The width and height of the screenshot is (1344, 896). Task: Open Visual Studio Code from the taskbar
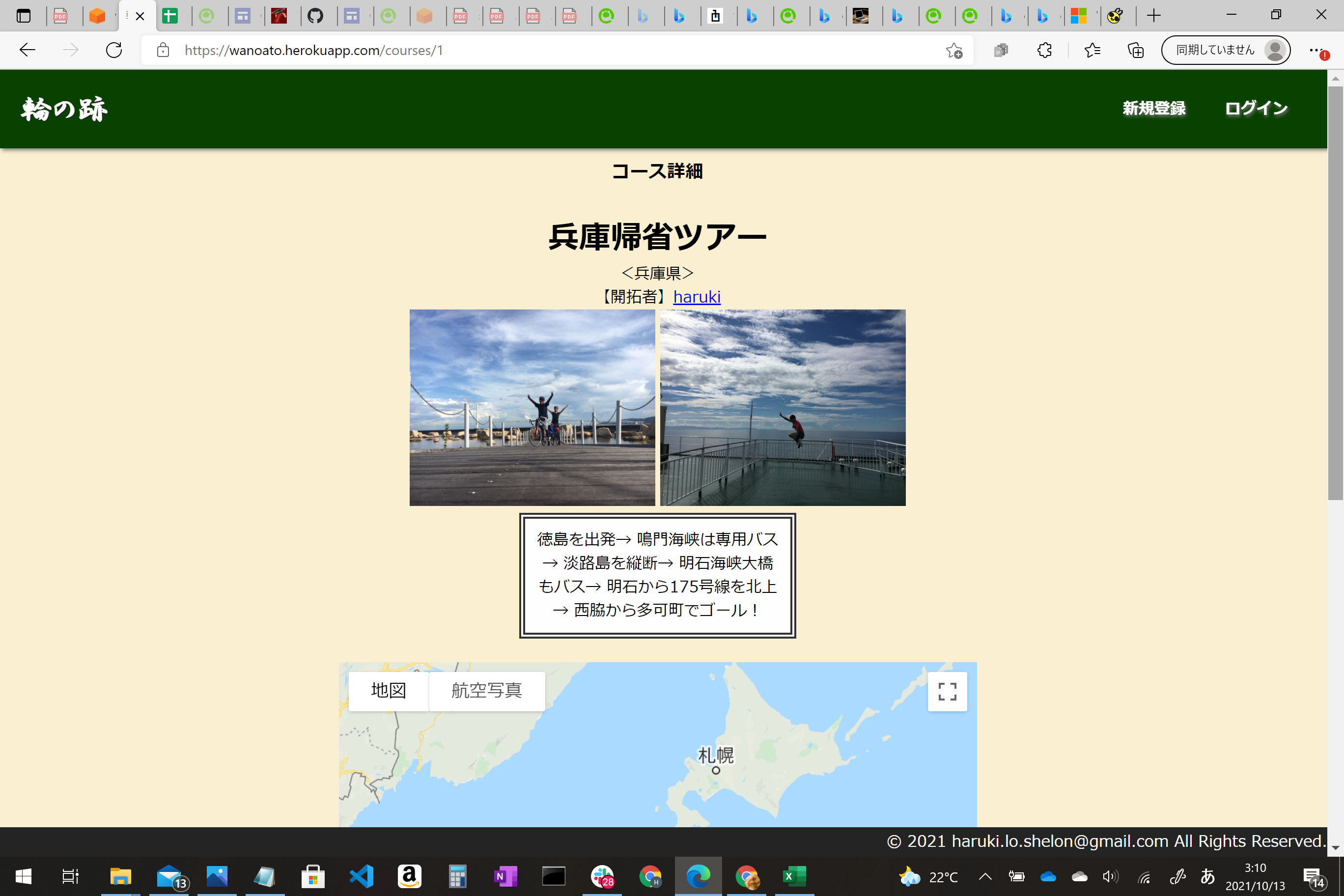pos(361,876)
